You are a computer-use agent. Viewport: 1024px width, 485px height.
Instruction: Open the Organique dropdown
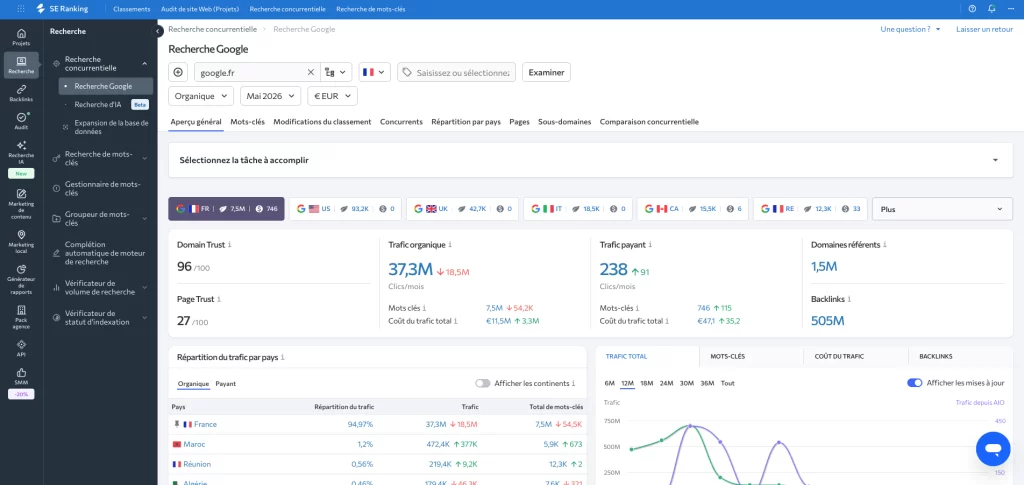(201, 96)
